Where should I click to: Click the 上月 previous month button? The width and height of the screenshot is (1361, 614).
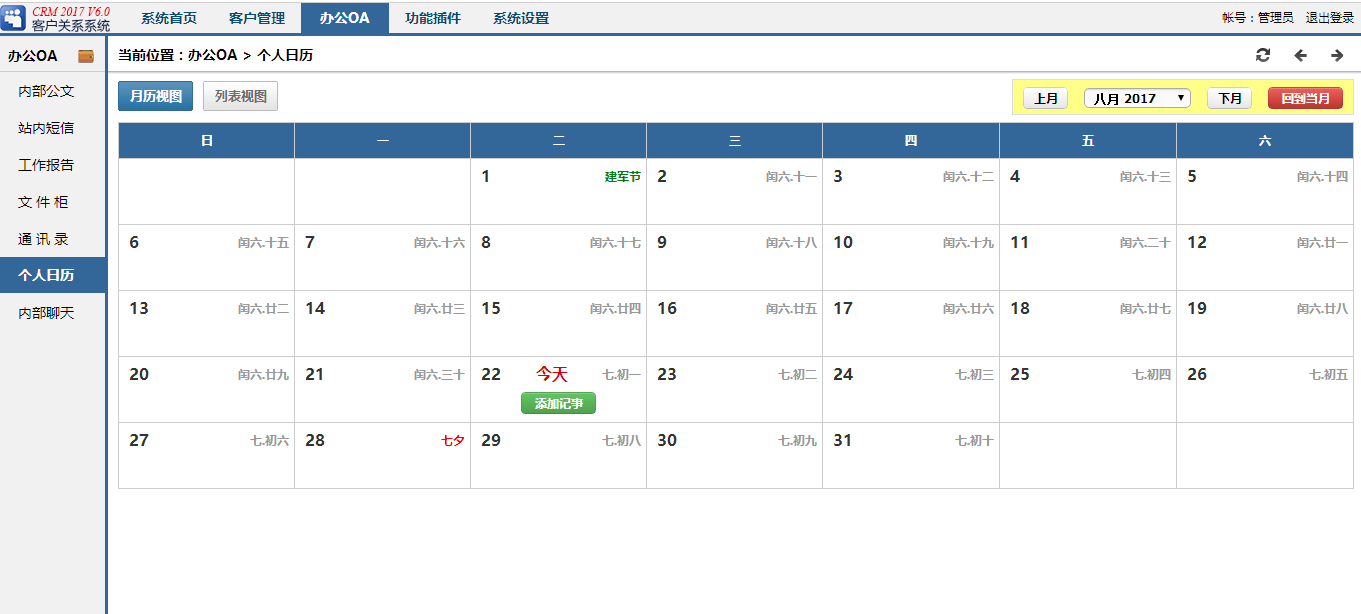pos(1045,98)
